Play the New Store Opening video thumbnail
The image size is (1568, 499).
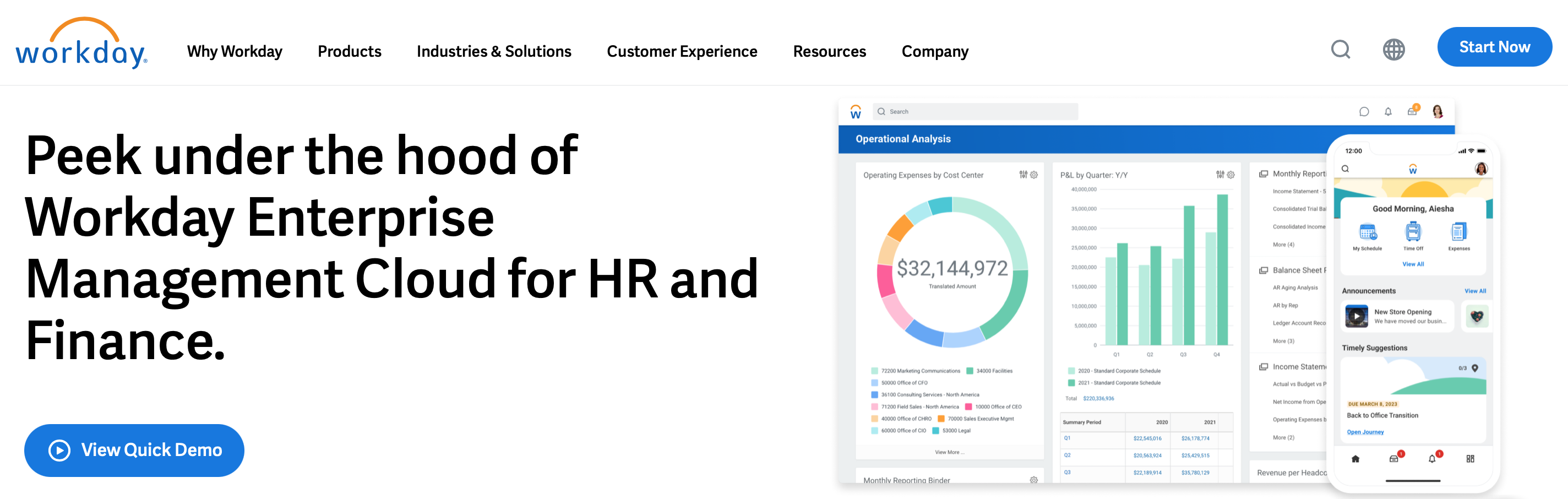(1356, 316)
